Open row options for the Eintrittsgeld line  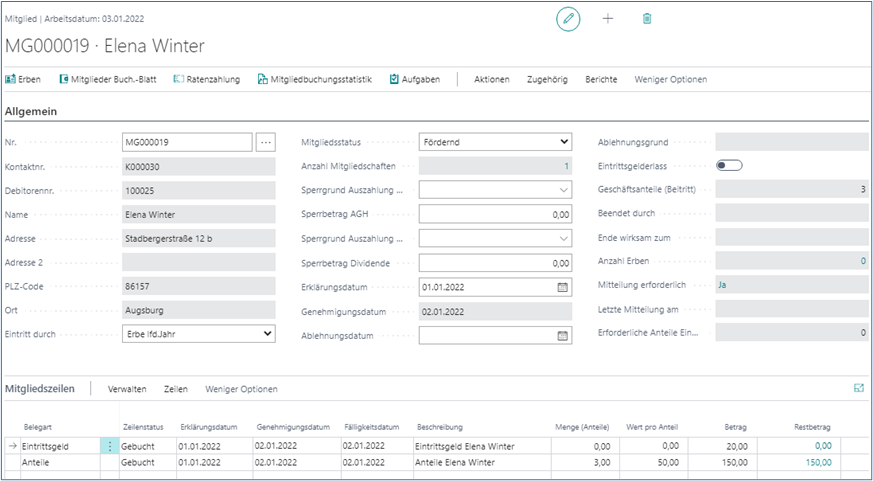pyautogui.click(x=108, y=446)
